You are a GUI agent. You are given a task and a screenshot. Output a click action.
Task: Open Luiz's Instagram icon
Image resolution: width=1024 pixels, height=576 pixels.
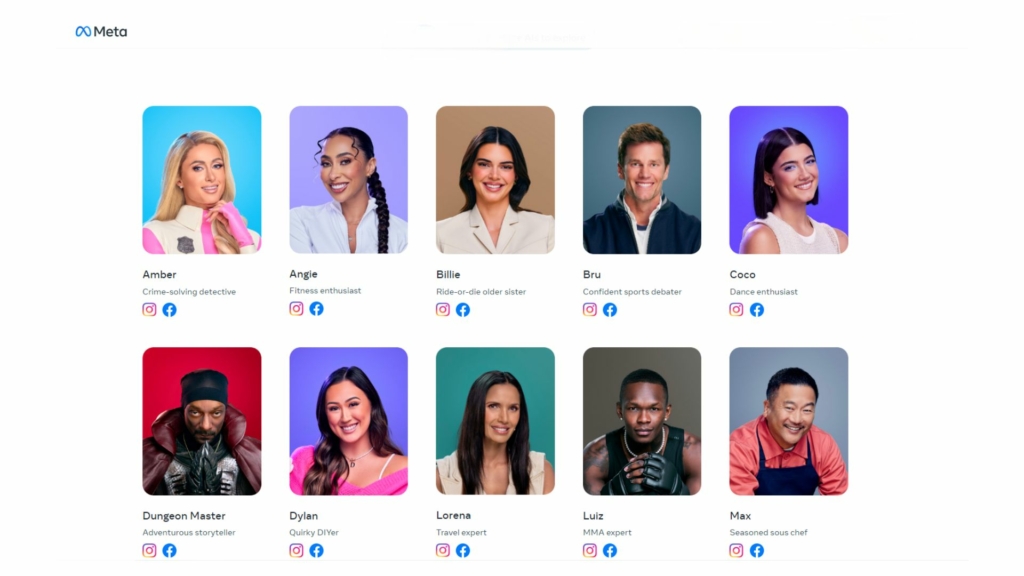(590, 551)
